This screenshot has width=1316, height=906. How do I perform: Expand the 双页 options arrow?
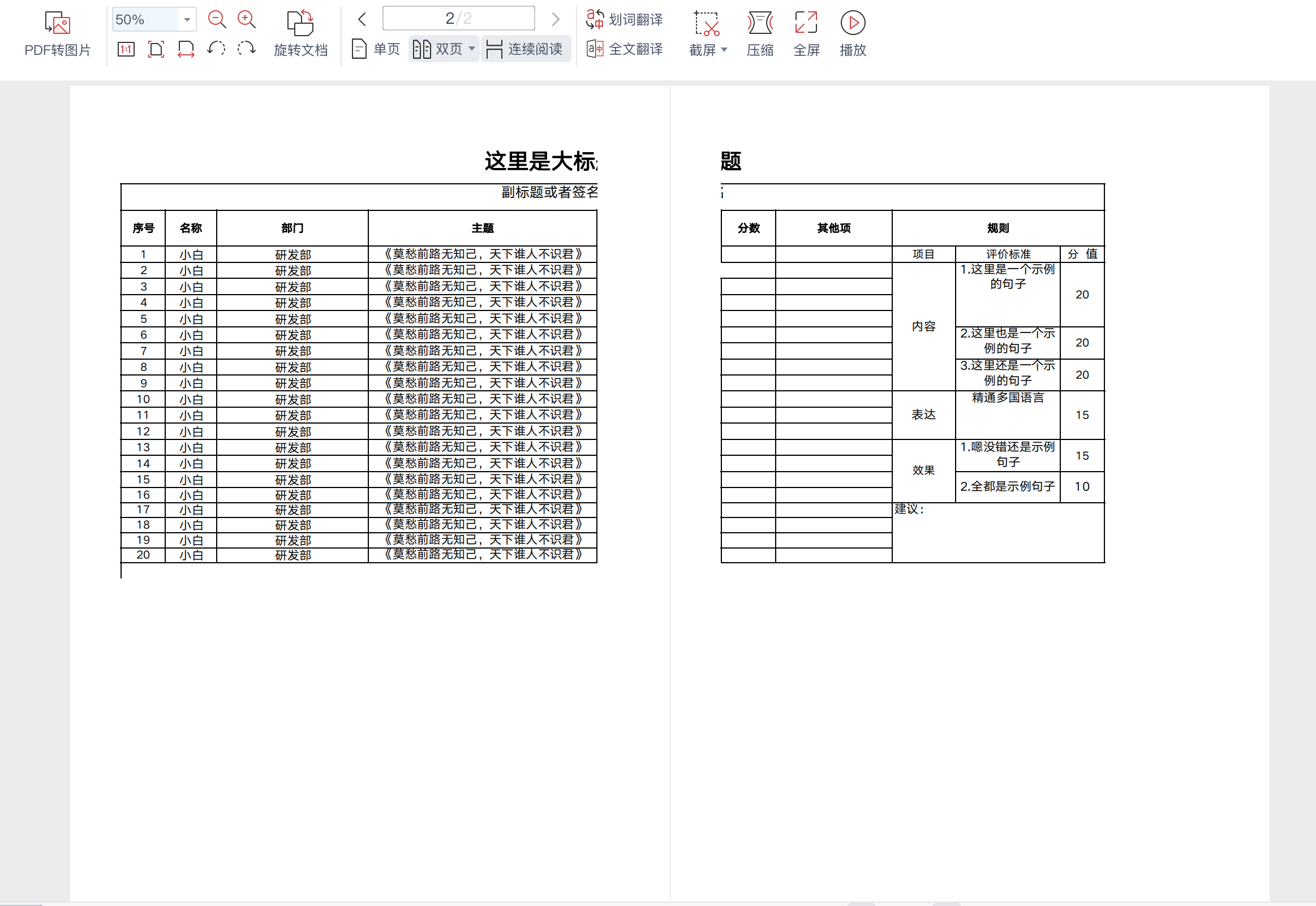(x=472, y=49)
